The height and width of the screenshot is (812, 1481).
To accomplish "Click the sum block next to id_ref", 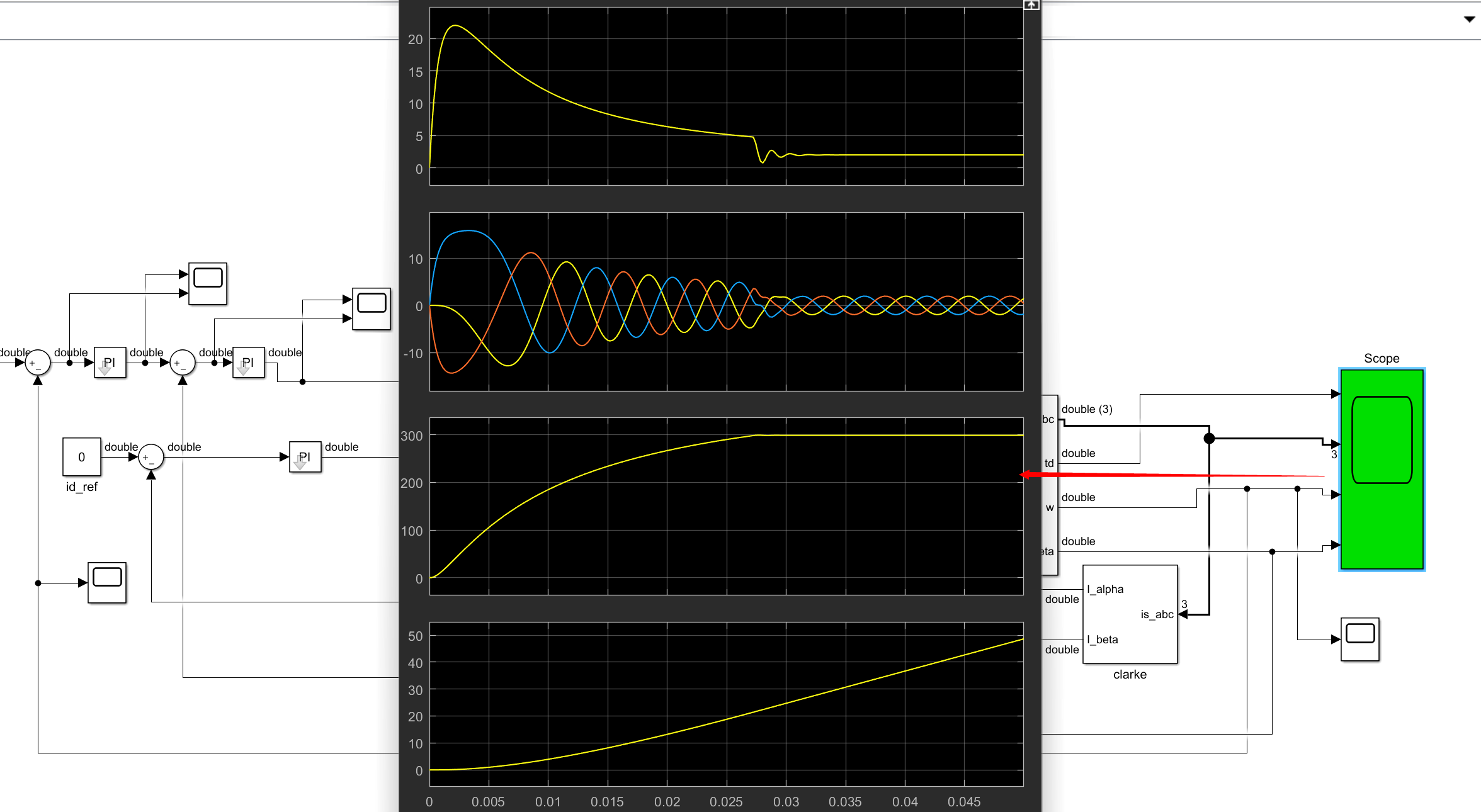I will 151,457.
